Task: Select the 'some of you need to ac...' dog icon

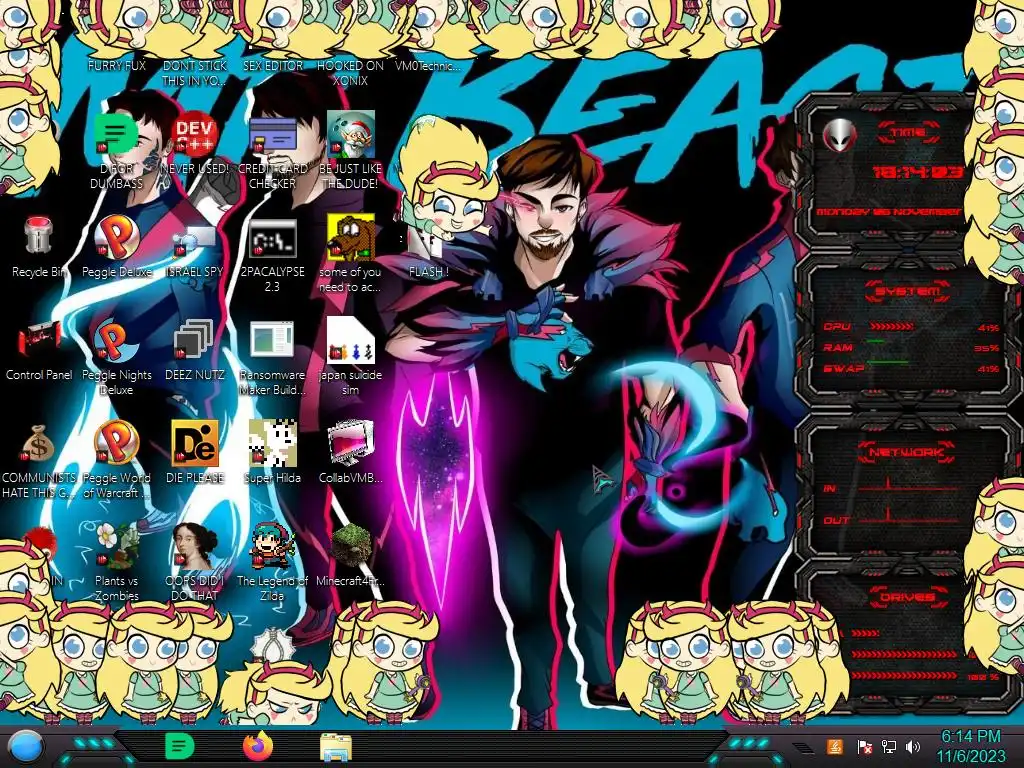Action: pos(351,236)
